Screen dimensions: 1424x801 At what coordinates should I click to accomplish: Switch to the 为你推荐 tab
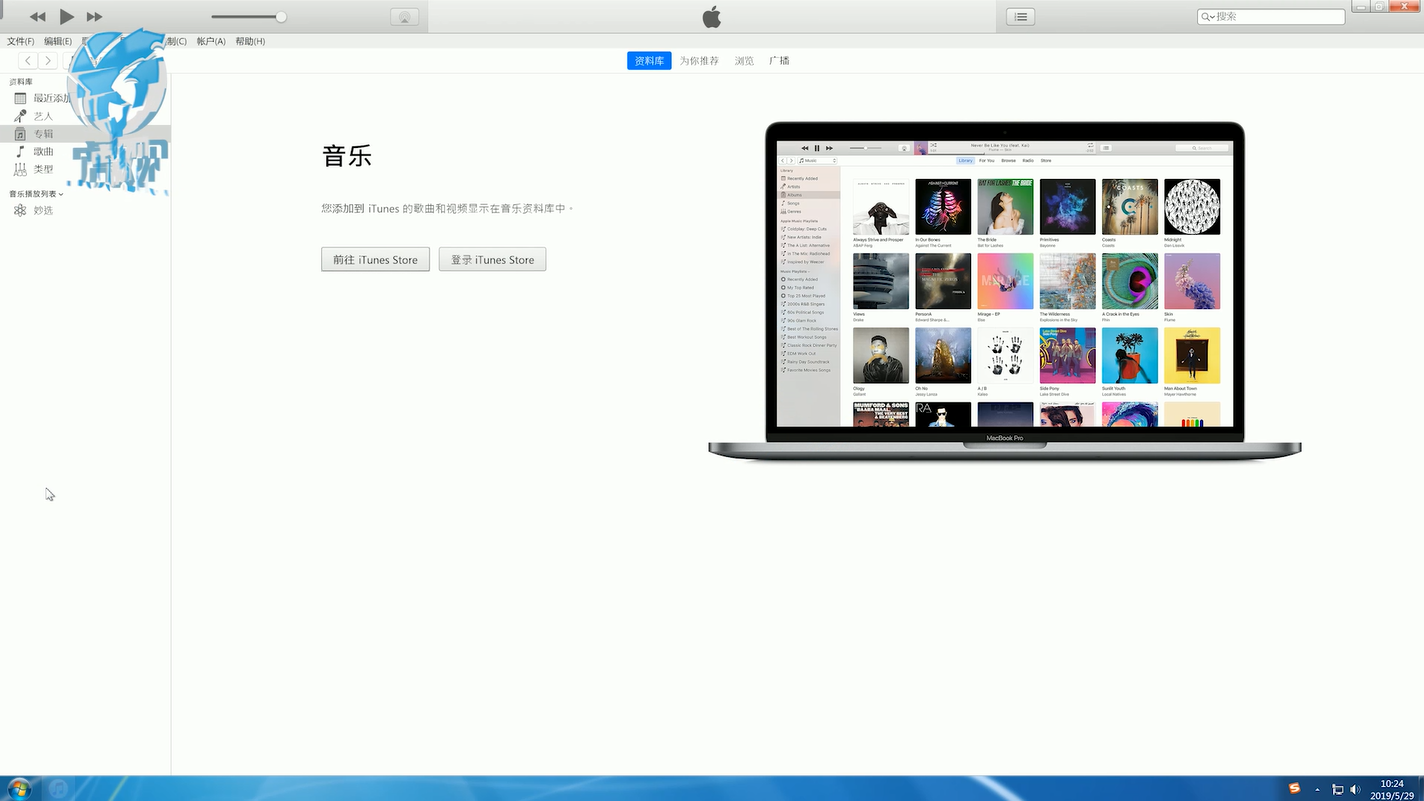[x=699, y=61]
